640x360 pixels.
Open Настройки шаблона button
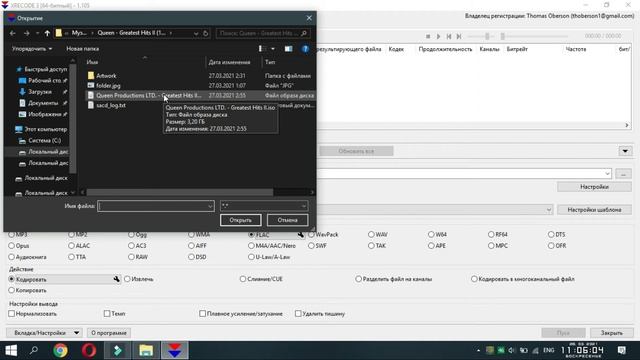click(594, 210)
